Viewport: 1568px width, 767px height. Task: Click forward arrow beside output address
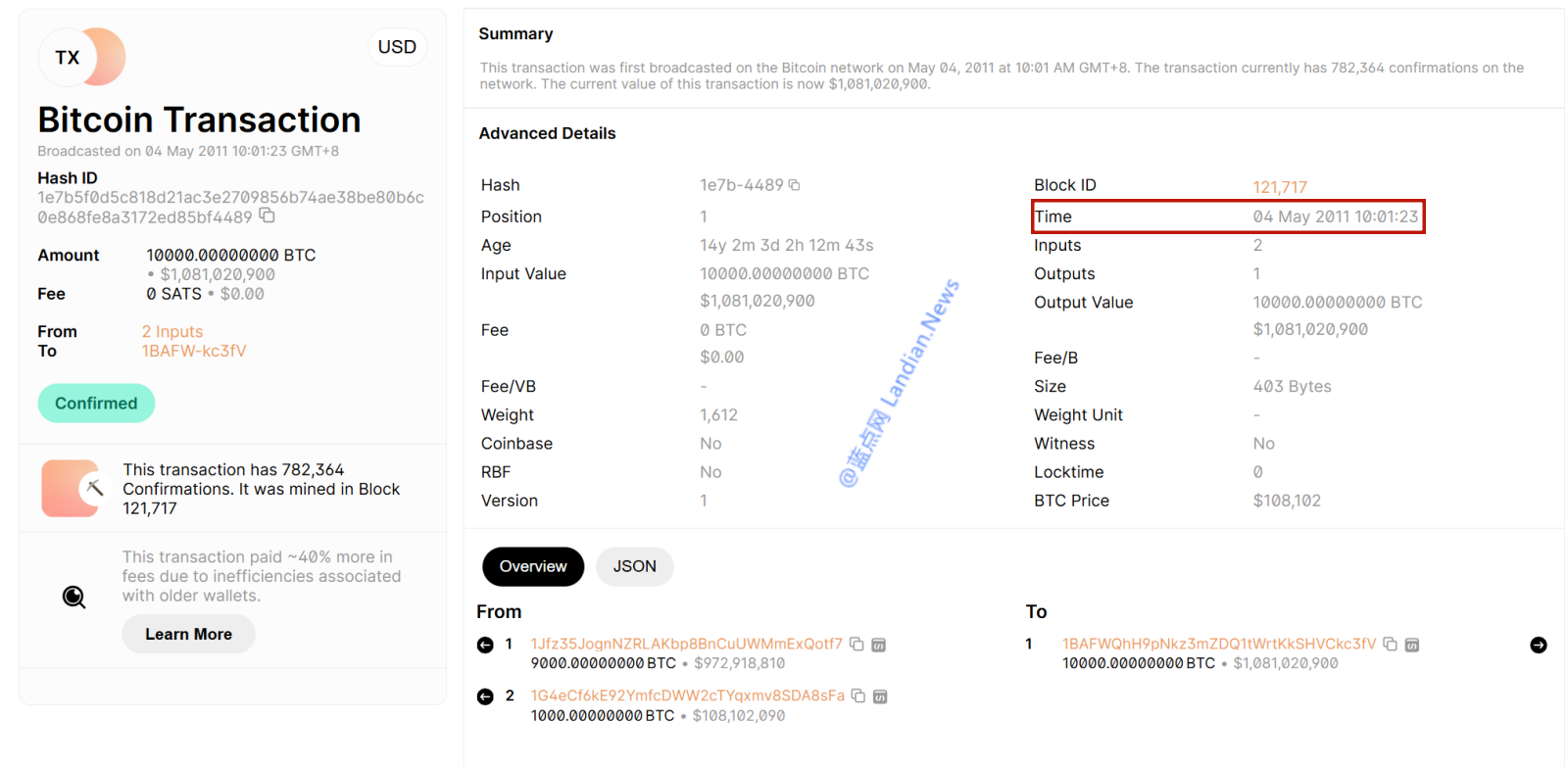pyautogui.click(x=1539, y=645)
